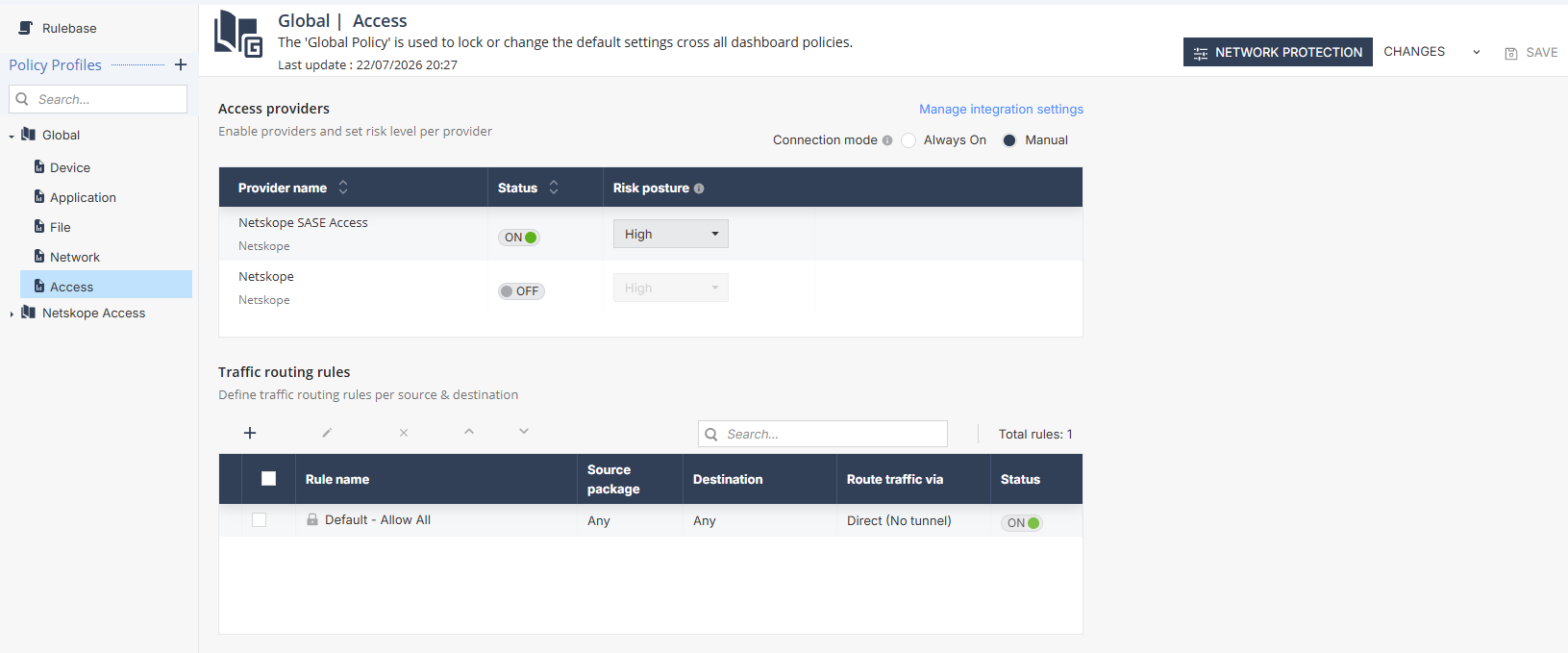Open the Device policy item
This screenshot has width=1568, height=653.
click(70, 167)
